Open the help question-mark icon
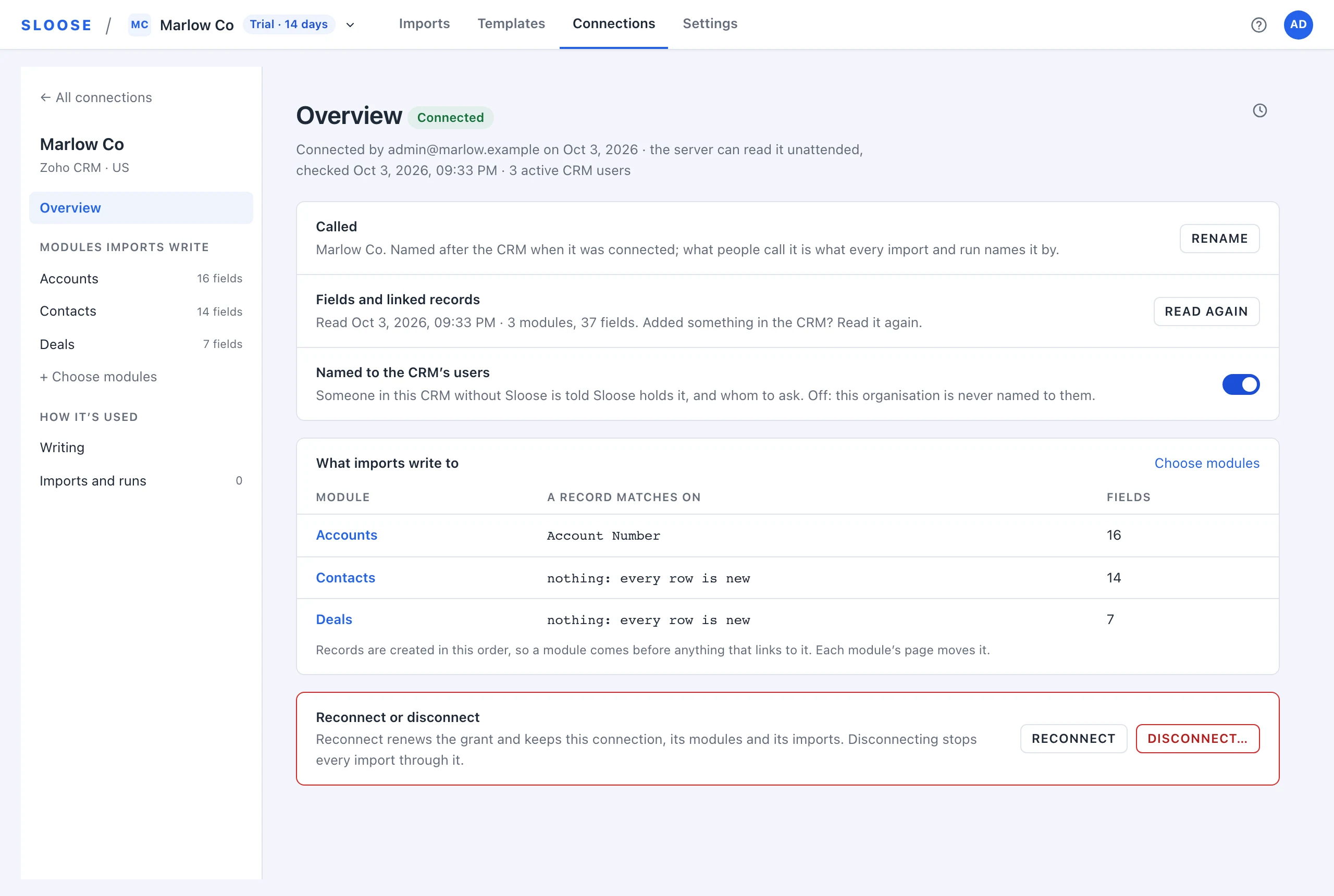Image resolution: width=1334 pixels, height=896 pixels. pos(1258,24)
